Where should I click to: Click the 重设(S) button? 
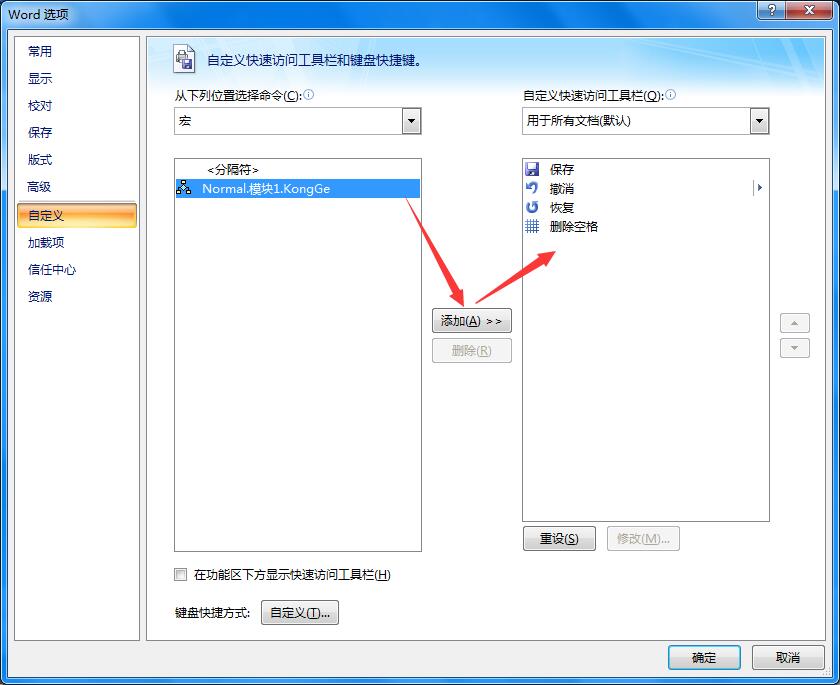coord(559,538)
